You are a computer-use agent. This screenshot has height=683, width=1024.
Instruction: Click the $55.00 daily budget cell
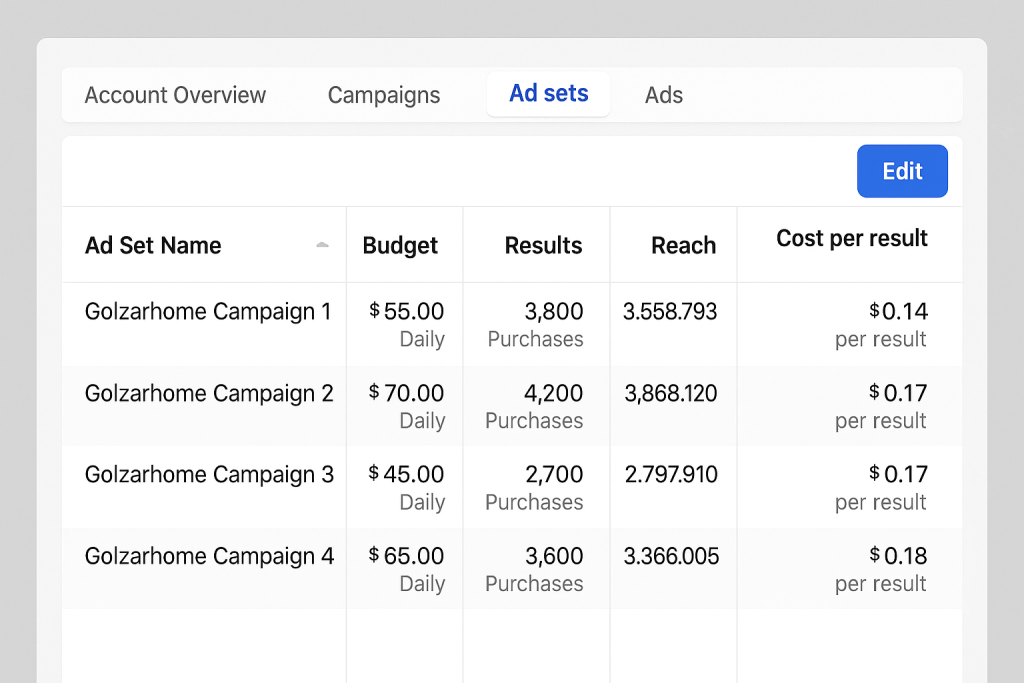coord(407,323)
